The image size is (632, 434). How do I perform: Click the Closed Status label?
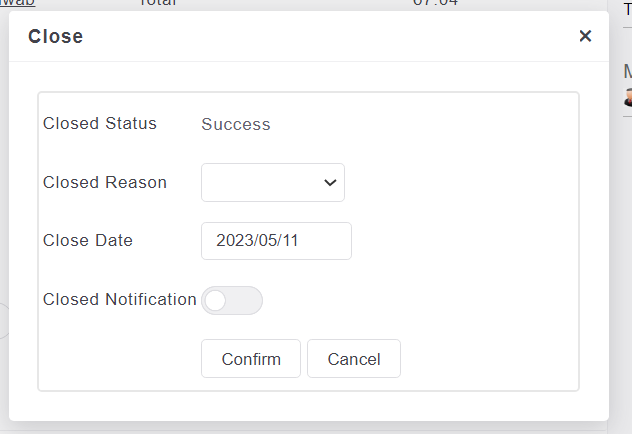tap(100, 123)
